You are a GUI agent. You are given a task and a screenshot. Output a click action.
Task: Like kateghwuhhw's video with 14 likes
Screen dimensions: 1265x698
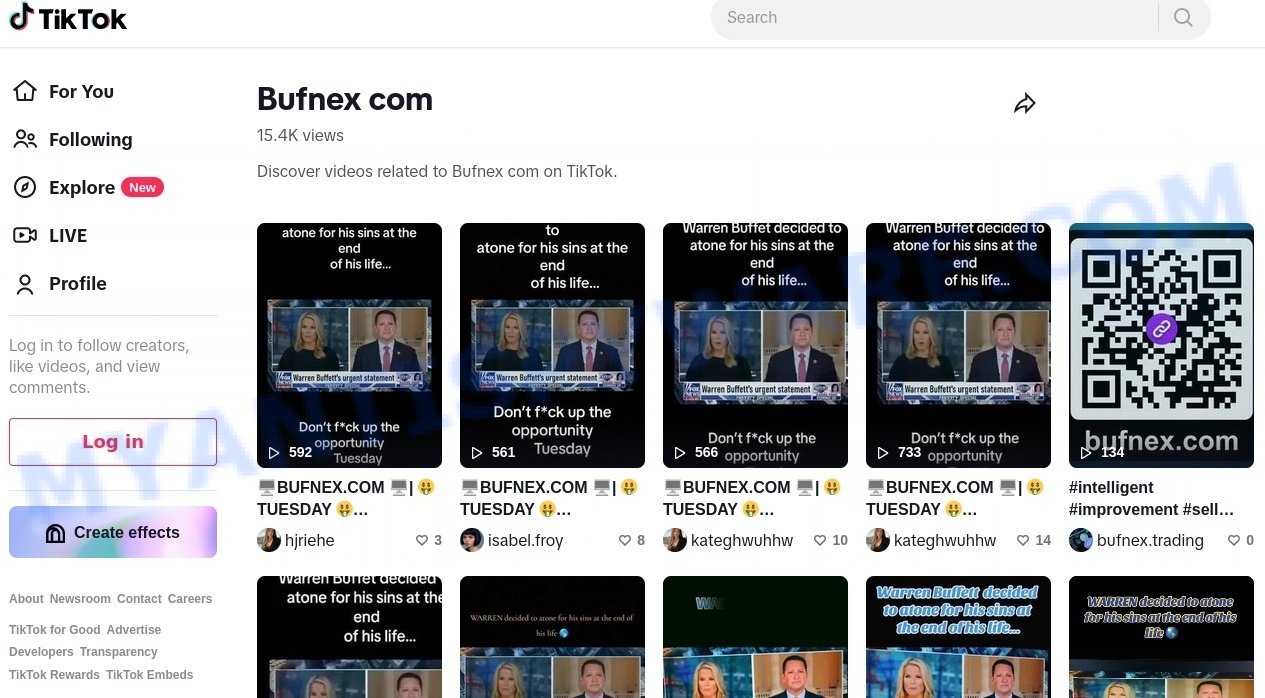[1023, 540]
